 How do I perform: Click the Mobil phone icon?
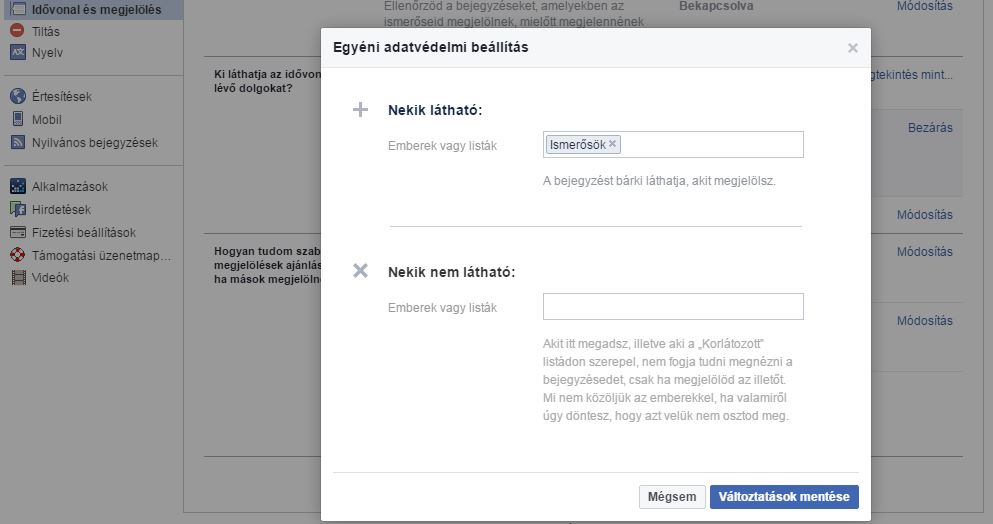pyautogui.click(x=17, y=120)
